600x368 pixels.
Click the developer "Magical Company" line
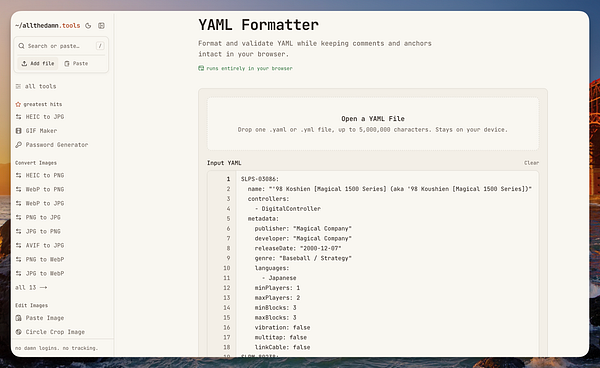tap(303, 239)
